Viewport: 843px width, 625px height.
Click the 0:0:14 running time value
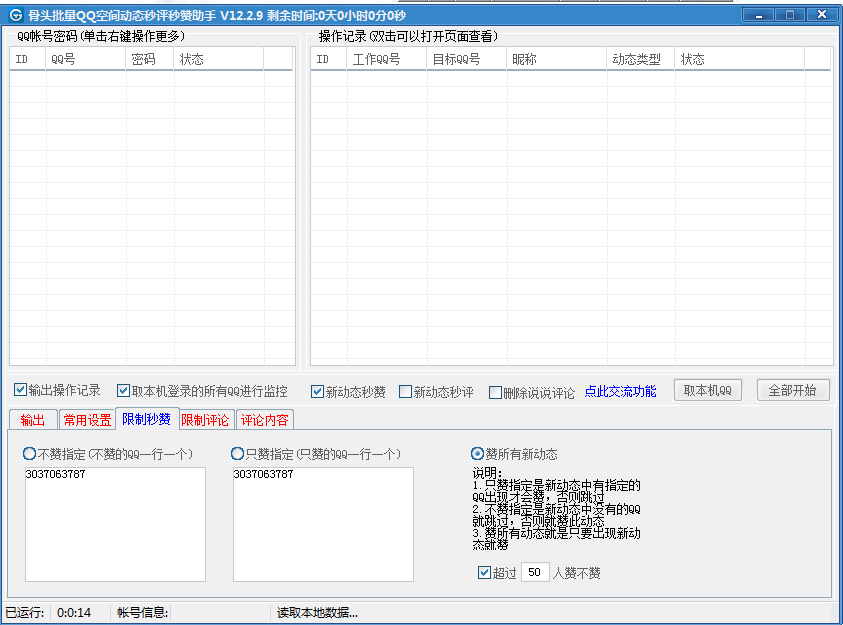[74, 613]
